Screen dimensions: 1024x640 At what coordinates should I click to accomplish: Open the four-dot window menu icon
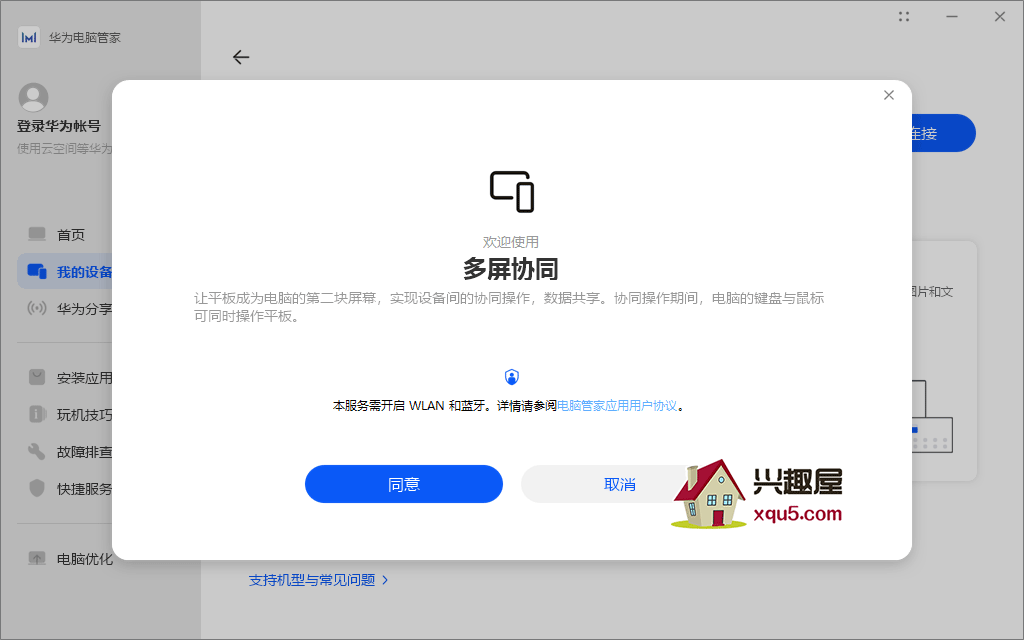coord(904,17)
